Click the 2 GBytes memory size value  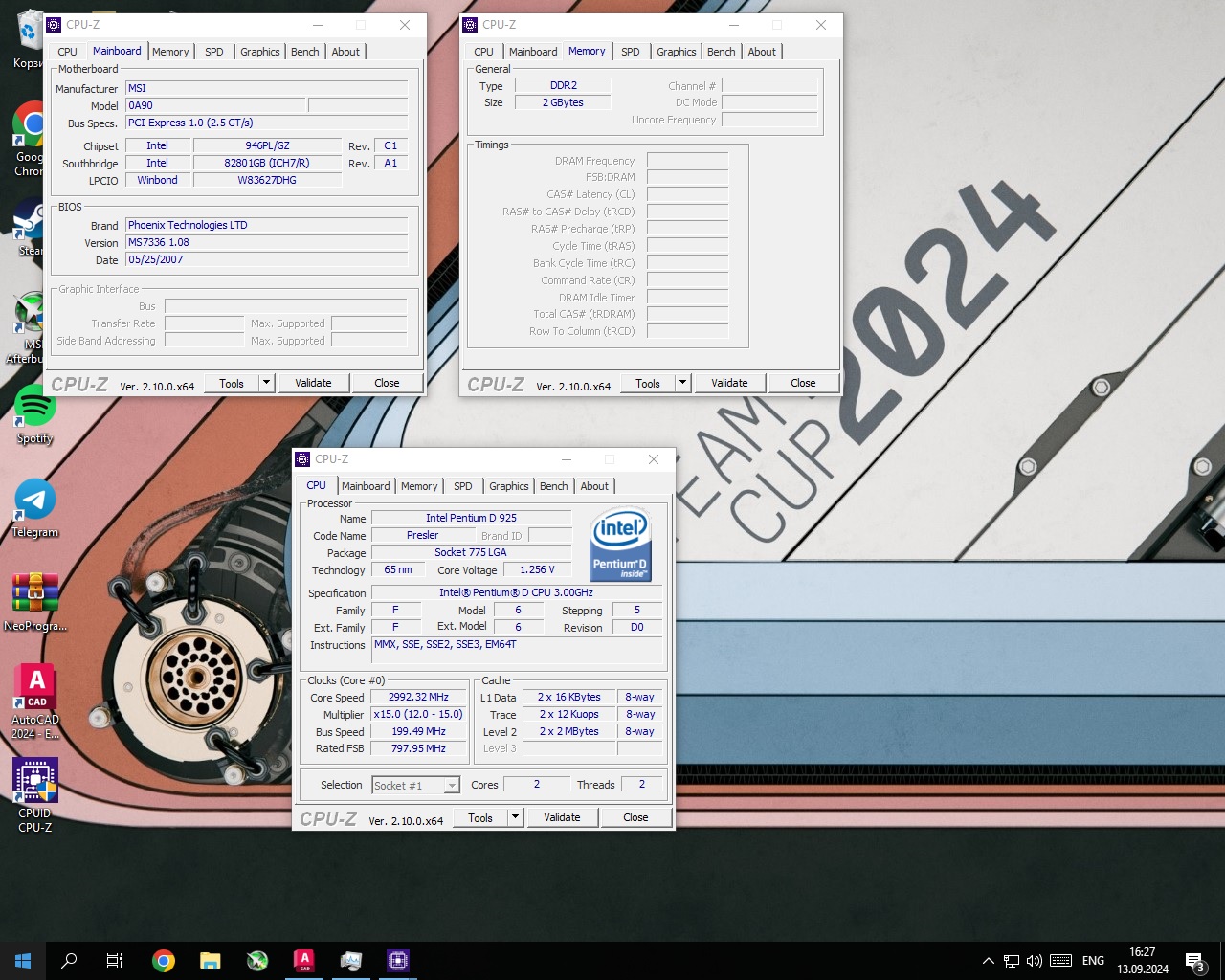(x=563, y=102)
